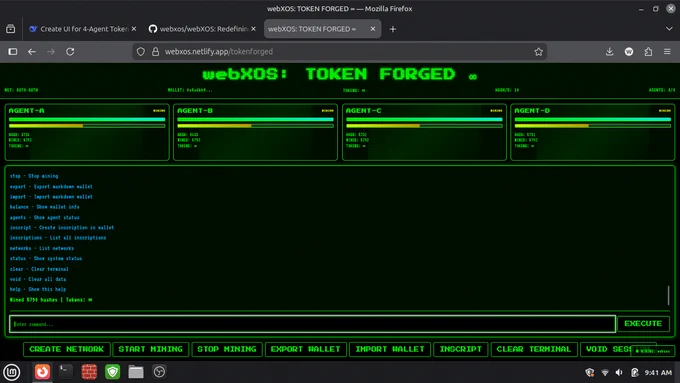Go back to previous page

32,52
